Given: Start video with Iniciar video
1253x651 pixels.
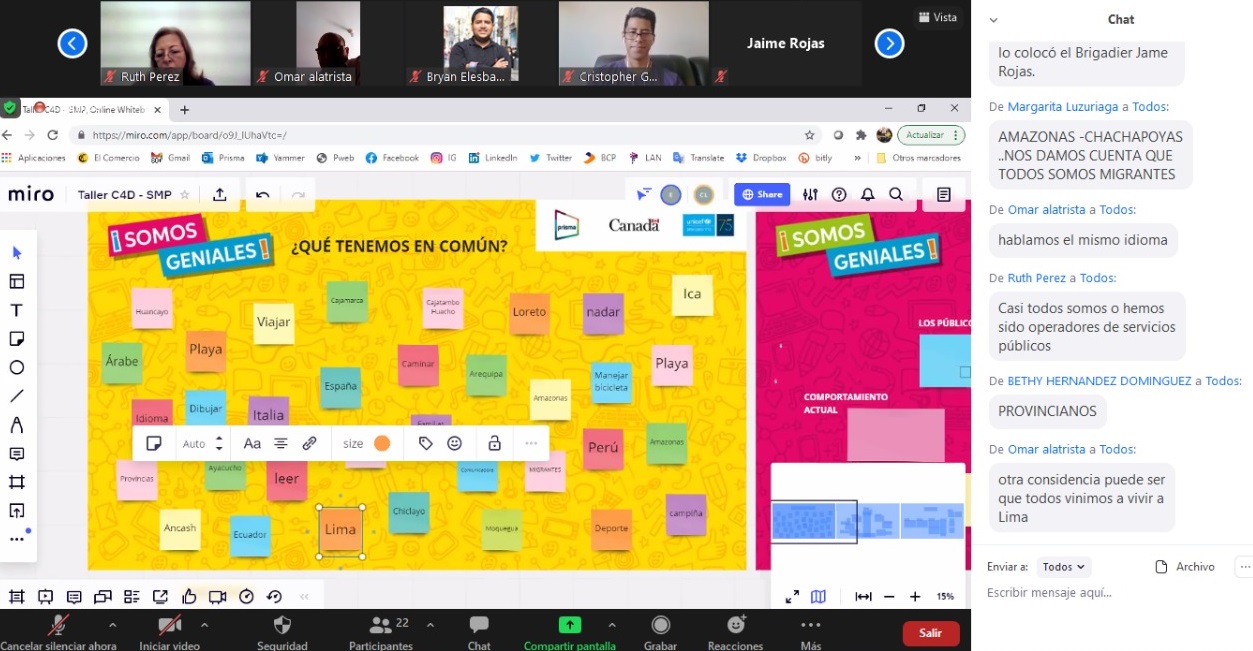Looking at the screenshot, I should pyautogui.click(x=169, y=626).
